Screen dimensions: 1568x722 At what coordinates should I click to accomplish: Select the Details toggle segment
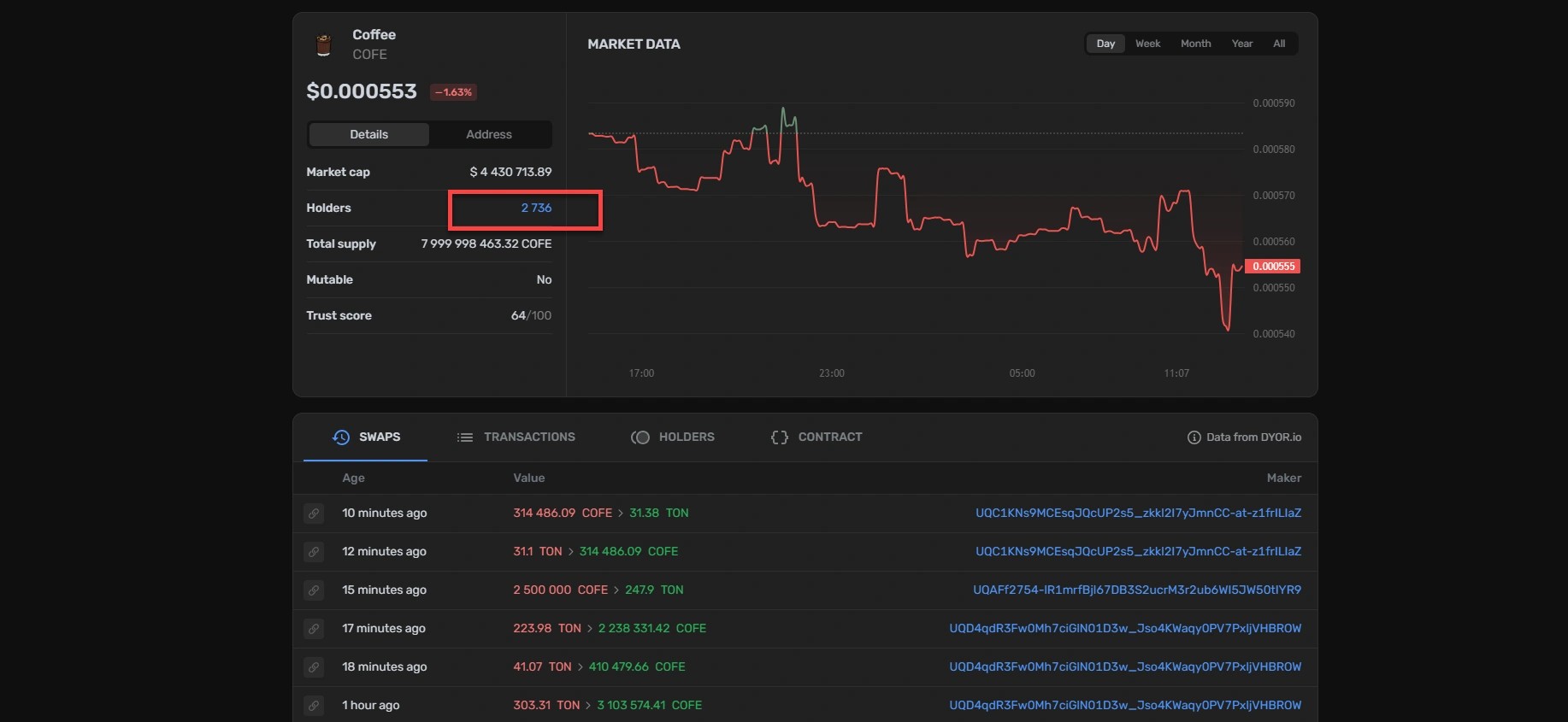(x=368, y=134)
